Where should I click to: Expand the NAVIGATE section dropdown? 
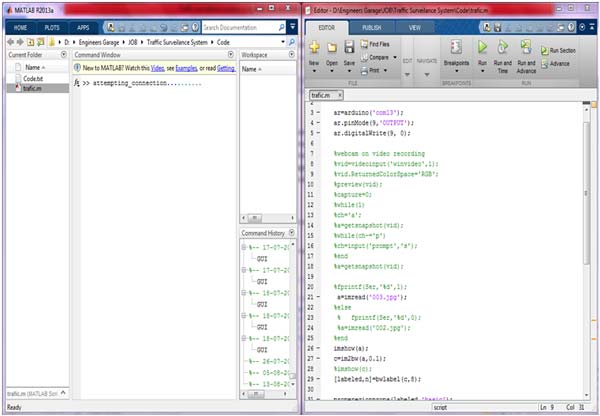pyautogui.click(x=427, y=74)
